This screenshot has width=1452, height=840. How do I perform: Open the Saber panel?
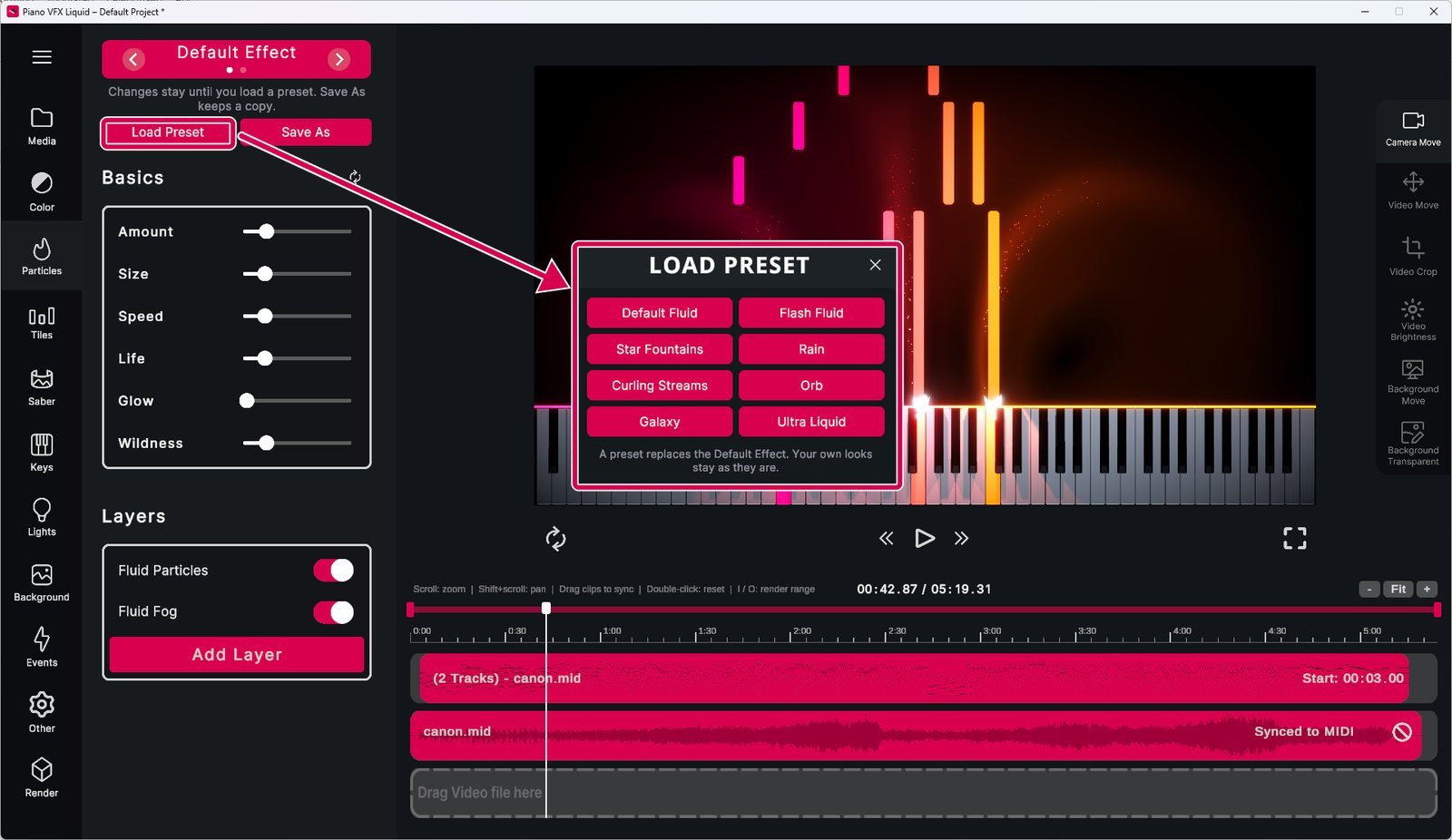point(42,387)
